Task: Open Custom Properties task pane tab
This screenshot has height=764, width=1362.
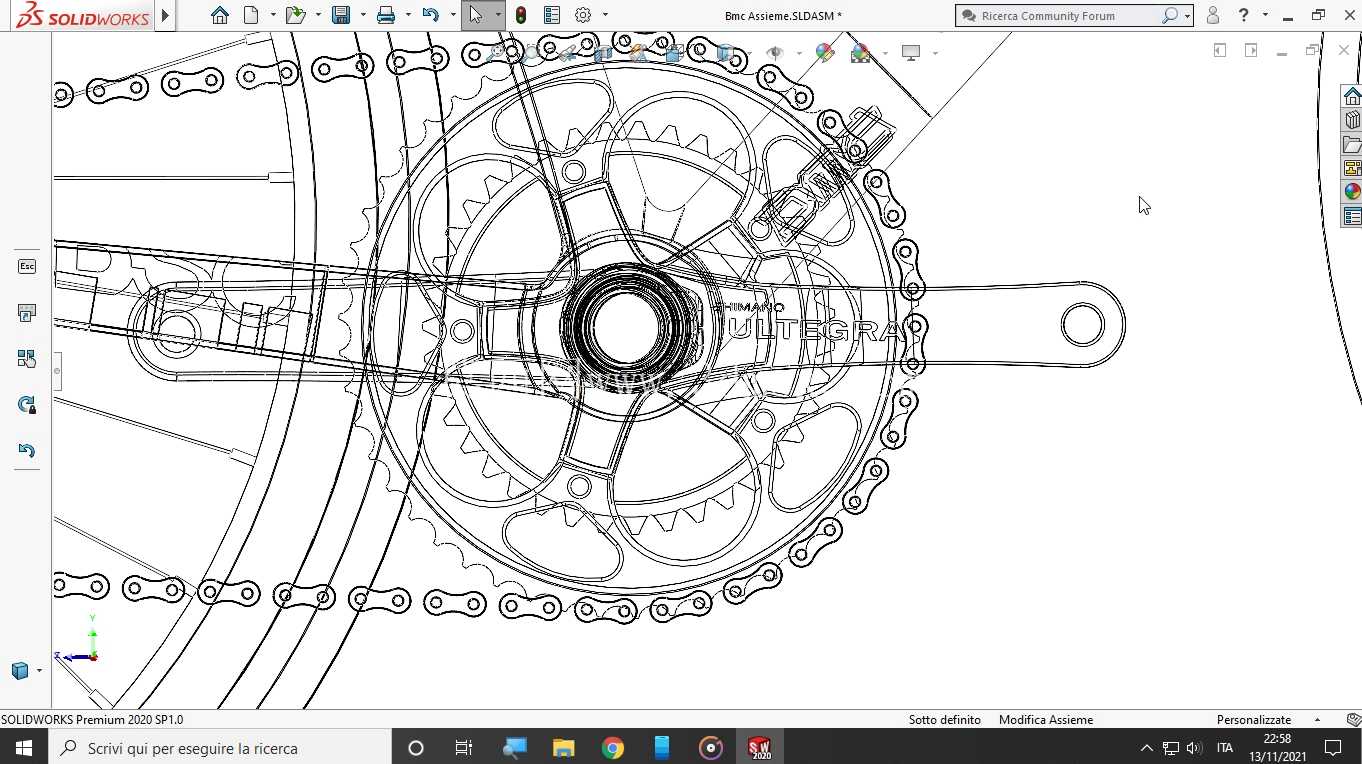Action: click(1352, 217)
